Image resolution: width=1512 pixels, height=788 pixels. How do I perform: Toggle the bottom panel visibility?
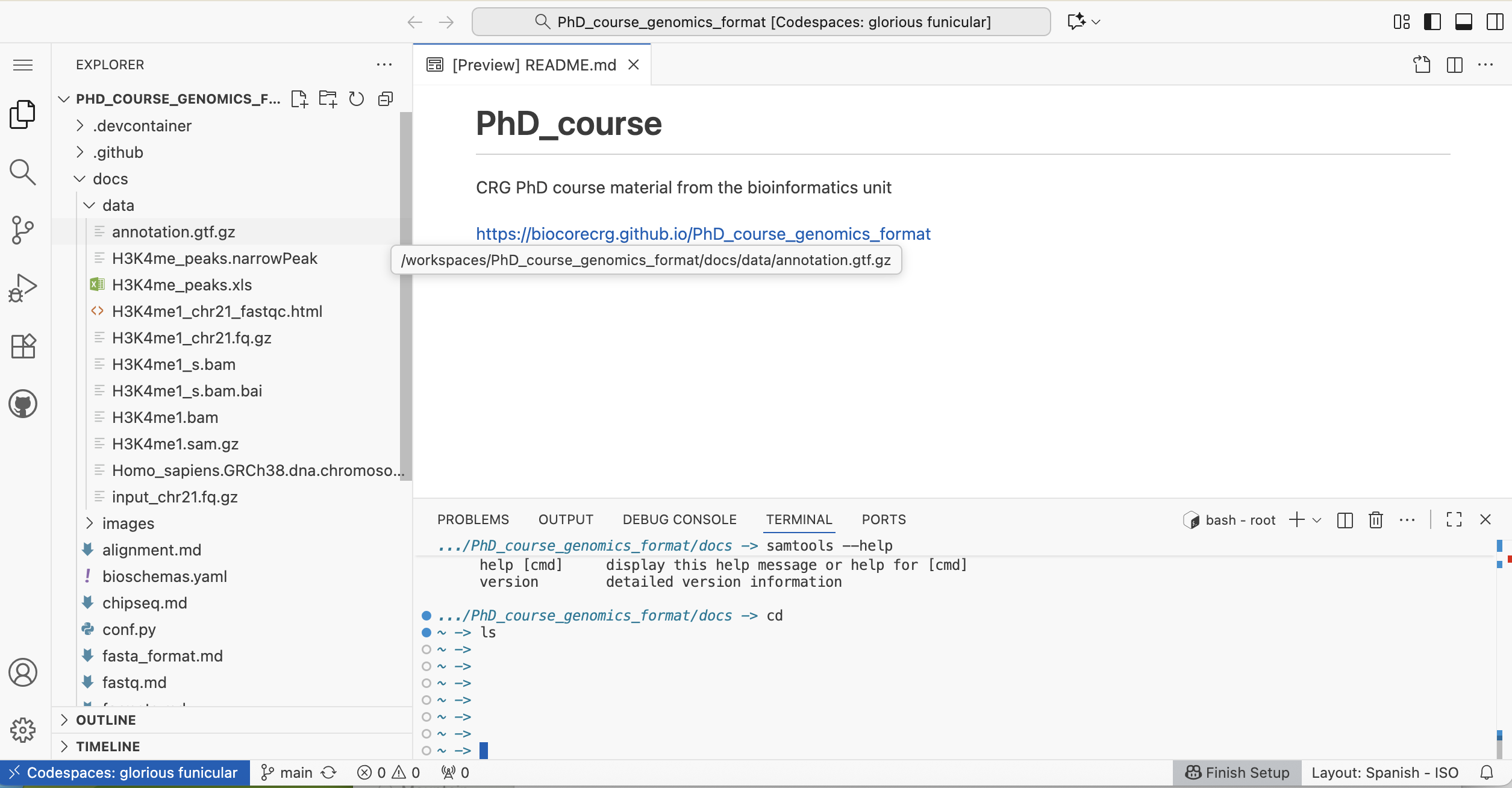pos(1464,22)
